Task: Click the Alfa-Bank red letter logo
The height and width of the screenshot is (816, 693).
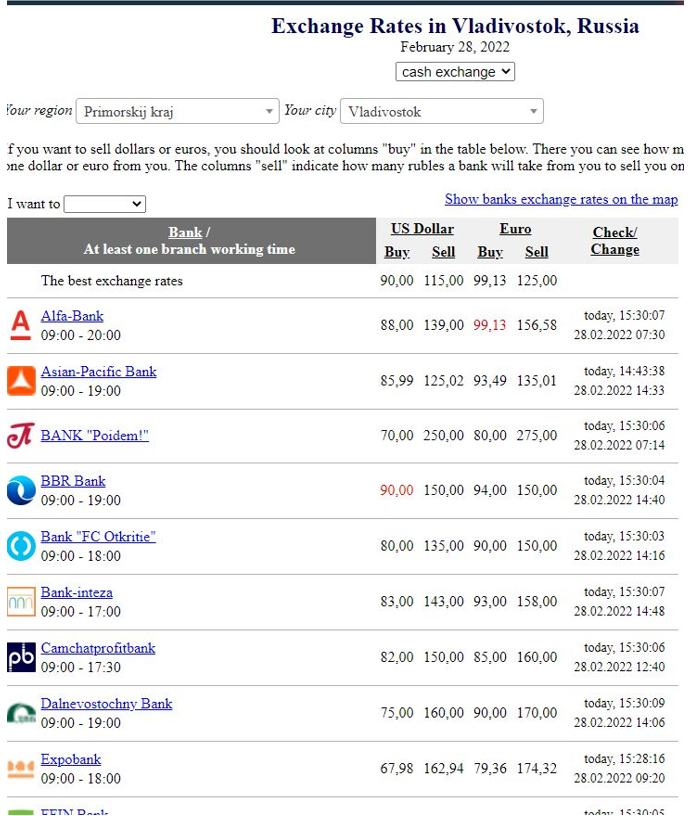Action: click(21, 325)
